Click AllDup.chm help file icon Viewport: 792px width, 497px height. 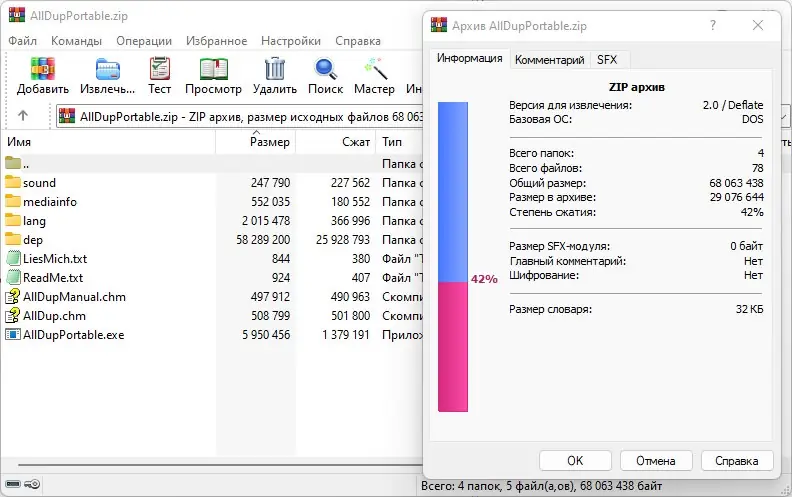pyautogui.click(x=13, y=316)
